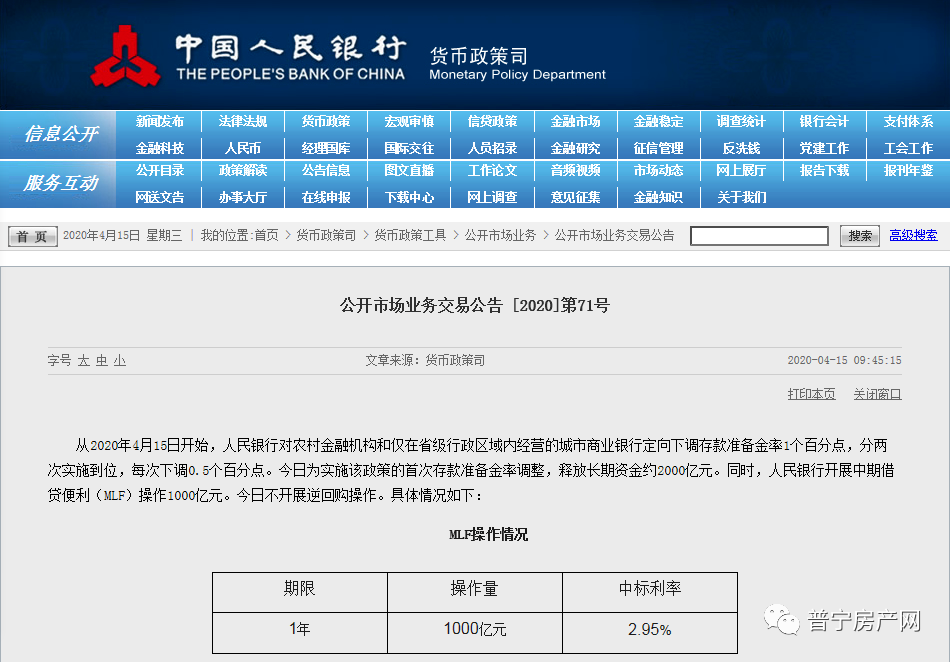Select 人民币 menu item
Screen dimensions: 952x662
(x=243, y=148)
